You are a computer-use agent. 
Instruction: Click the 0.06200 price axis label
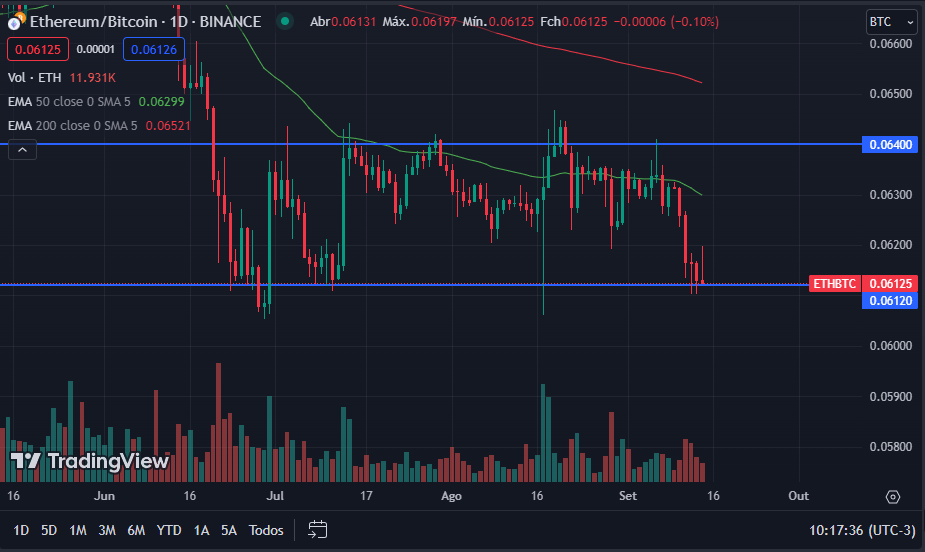(891, 245)
